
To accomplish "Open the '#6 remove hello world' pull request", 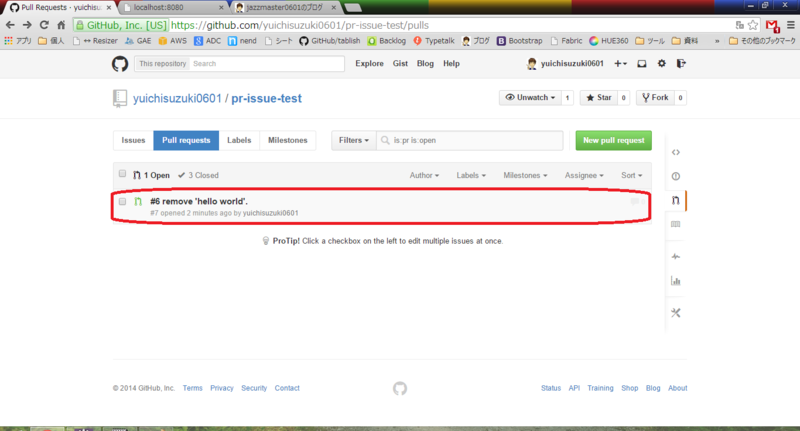I will tap(199, 201).
